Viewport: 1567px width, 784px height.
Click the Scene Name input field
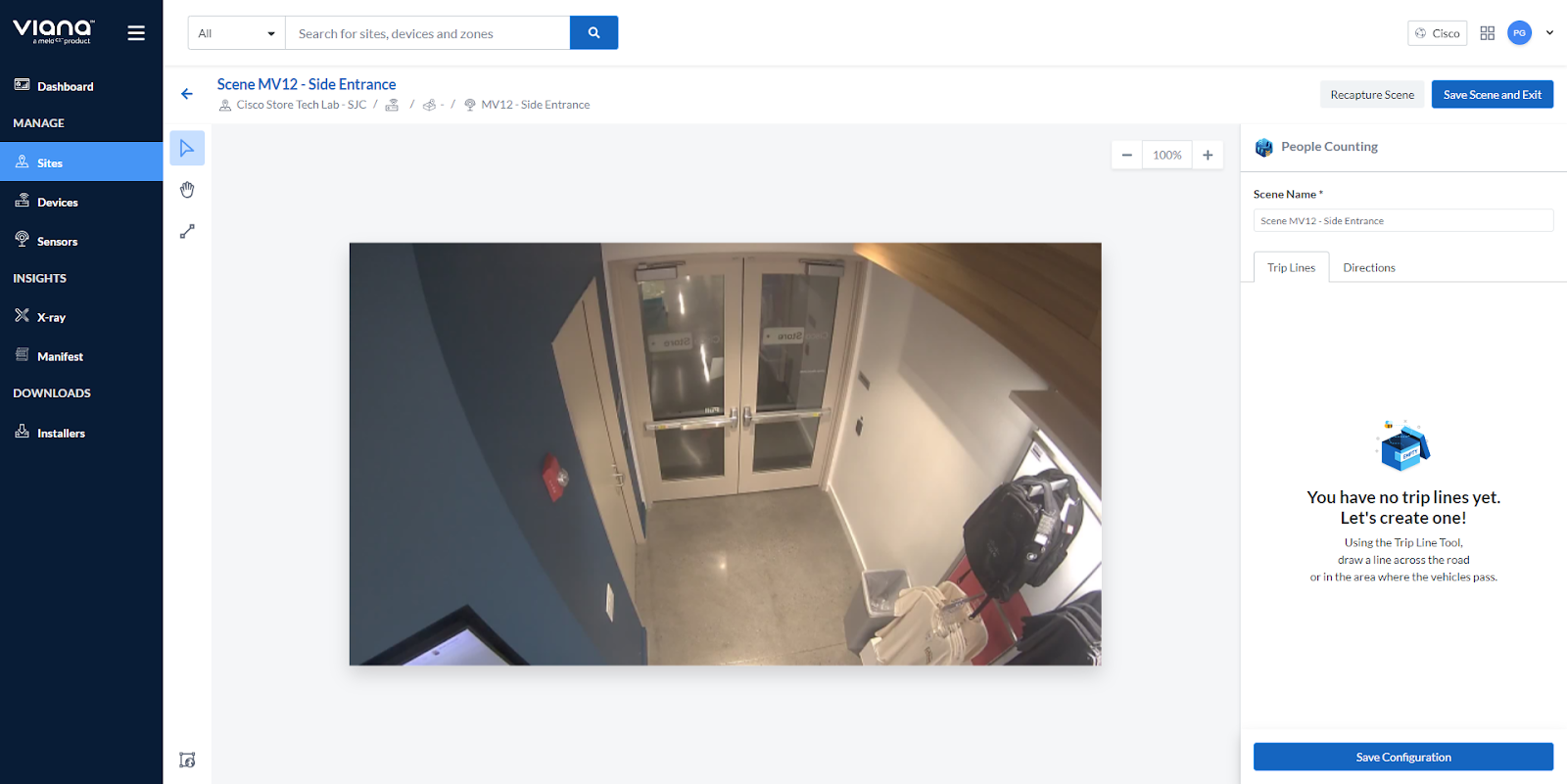[x=1402, y=221]
